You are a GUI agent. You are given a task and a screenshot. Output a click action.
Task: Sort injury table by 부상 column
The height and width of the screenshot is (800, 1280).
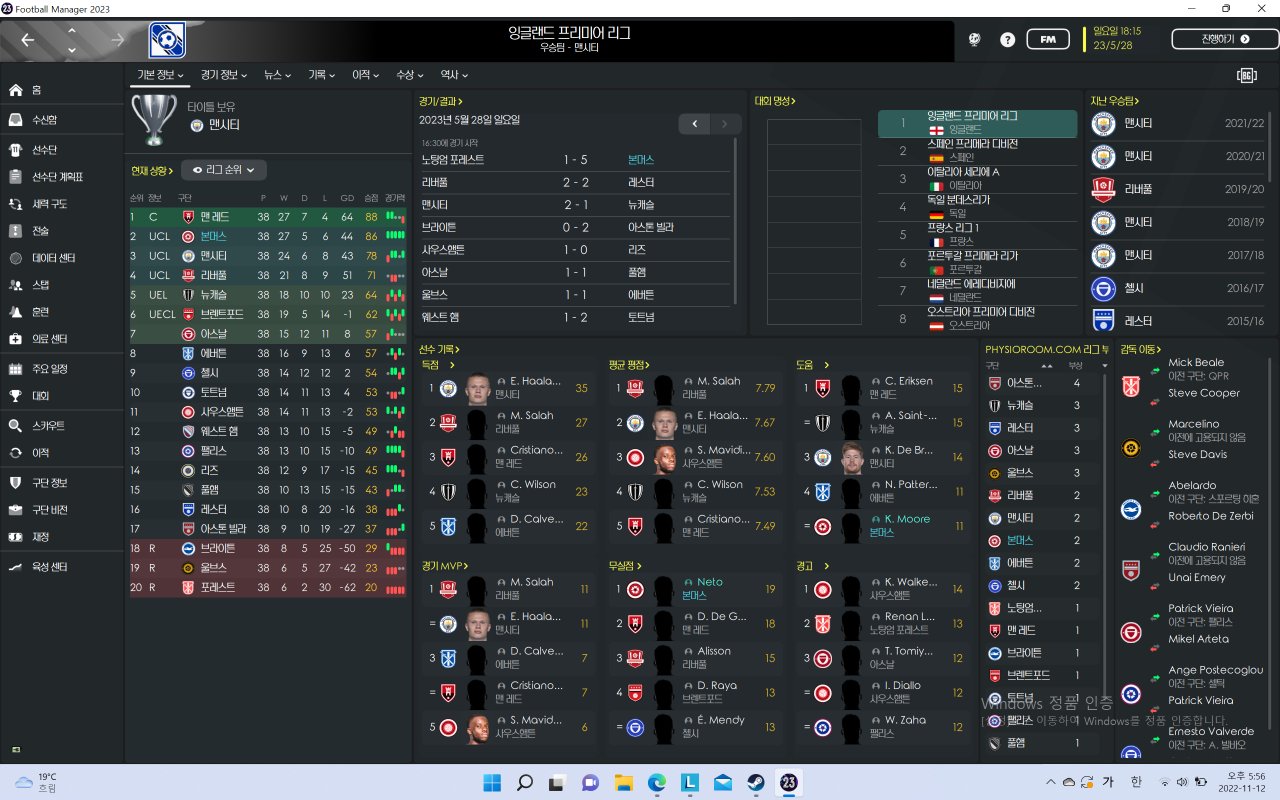[1076, 366]
